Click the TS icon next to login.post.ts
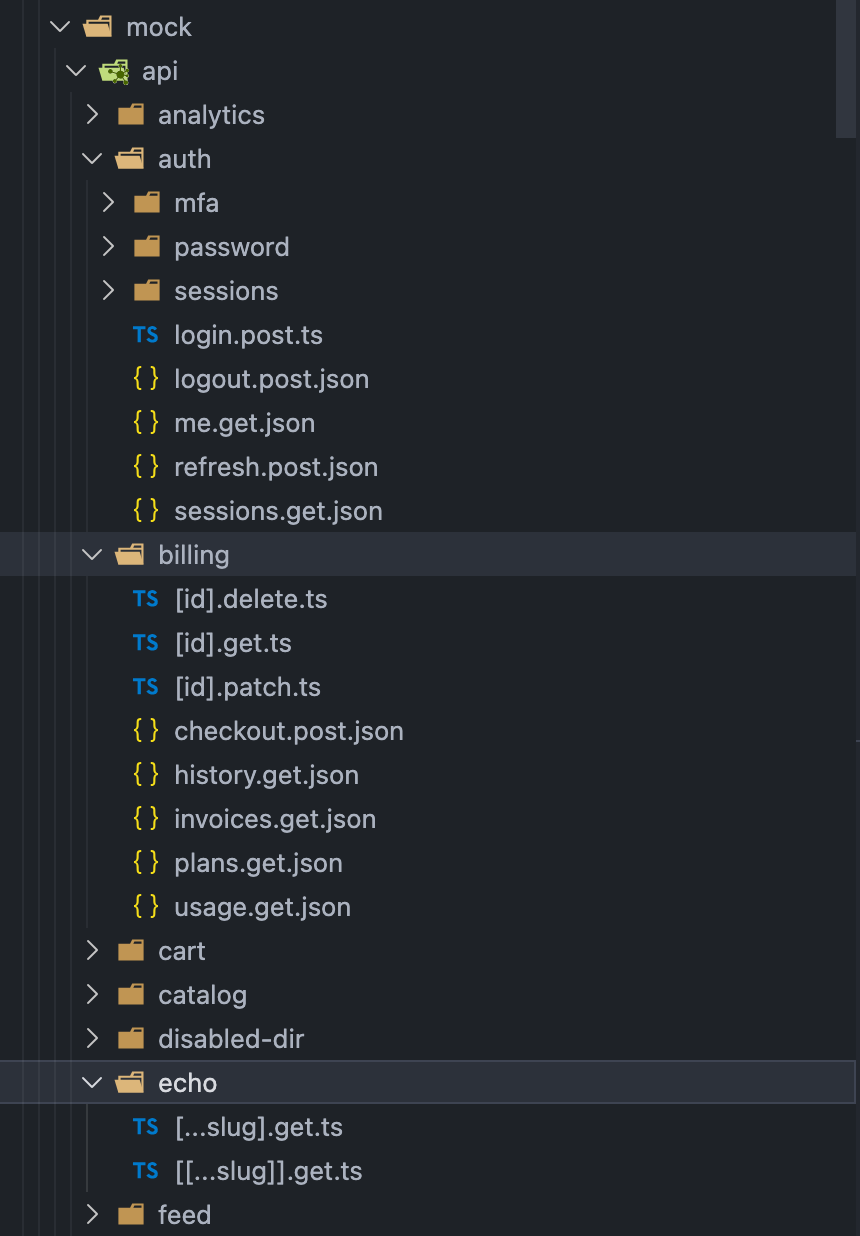 [146, 335]
